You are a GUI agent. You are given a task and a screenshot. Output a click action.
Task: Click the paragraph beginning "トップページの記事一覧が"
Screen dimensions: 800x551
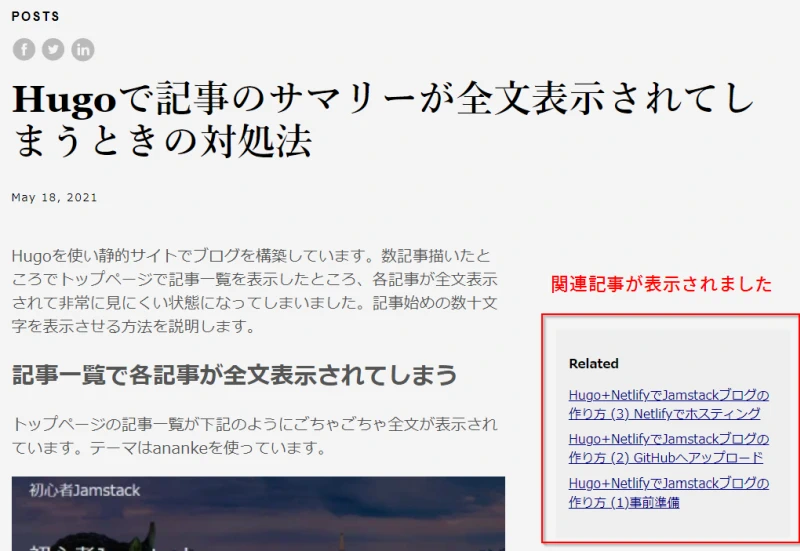point(255,436)
